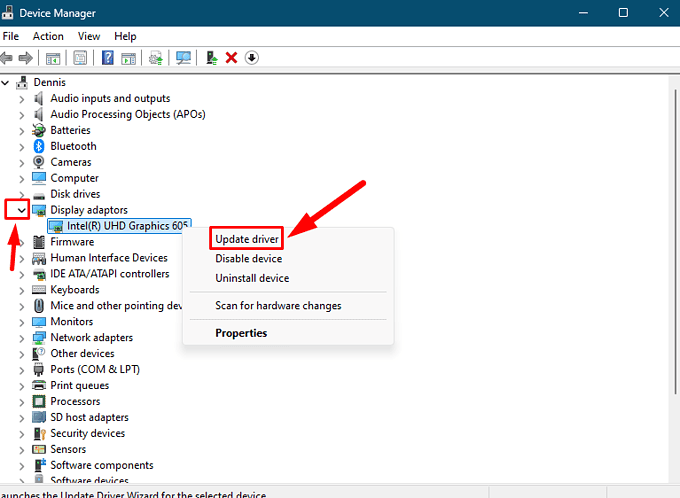Select Intel(R) UHD Graphics 605 device
Viewport: 680px width, 498px height.
(x=127, y=226)
